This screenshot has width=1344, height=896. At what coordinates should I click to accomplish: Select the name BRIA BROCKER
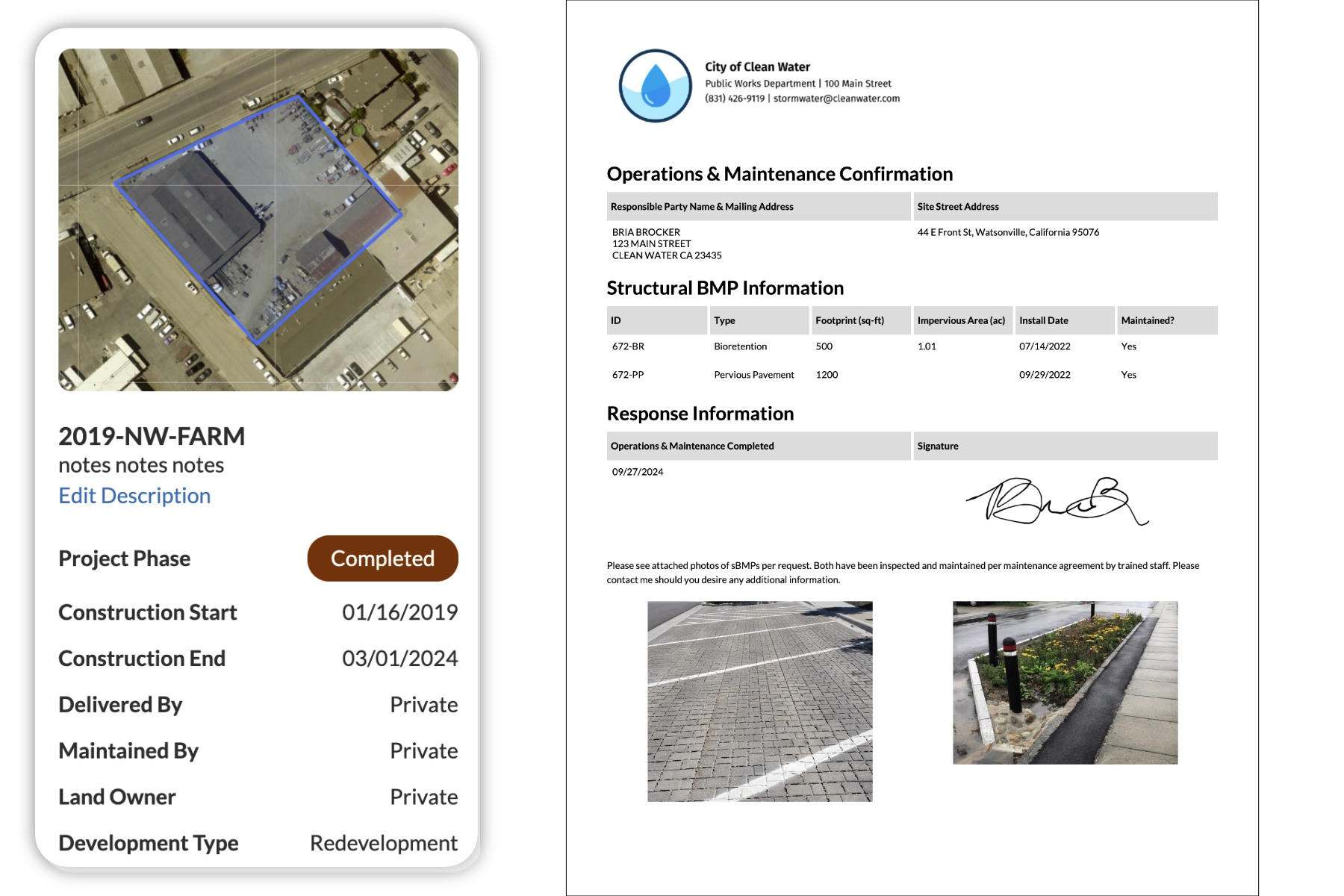coord(646,232)
